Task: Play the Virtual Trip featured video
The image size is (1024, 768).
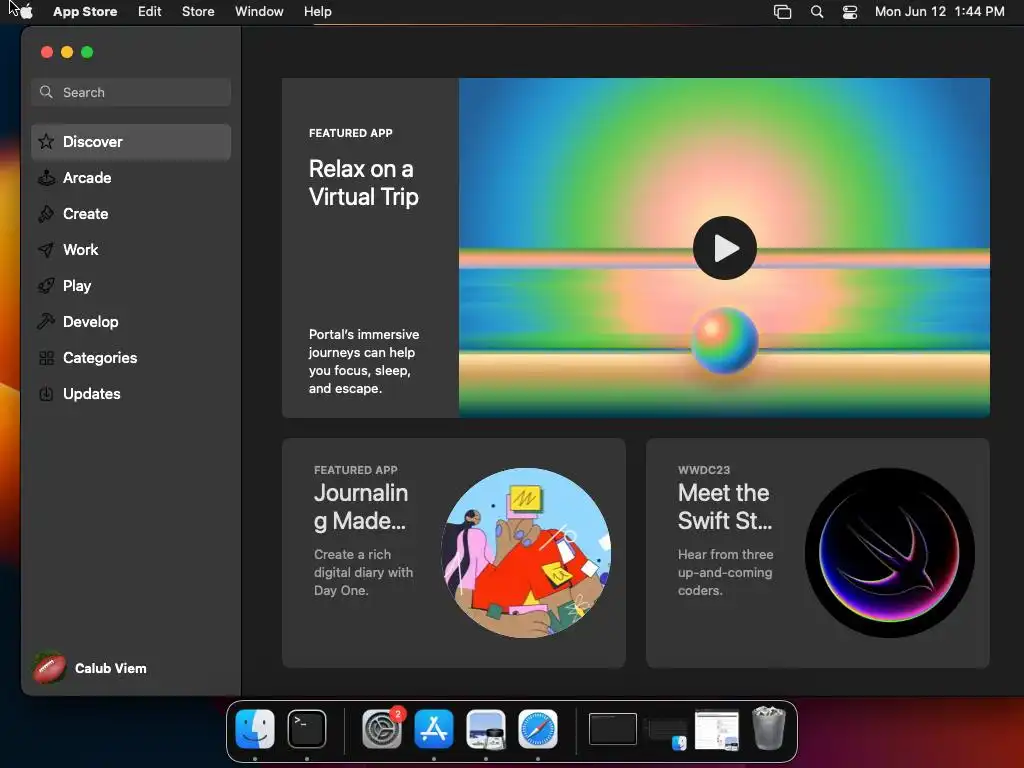Action: point(725,248)
